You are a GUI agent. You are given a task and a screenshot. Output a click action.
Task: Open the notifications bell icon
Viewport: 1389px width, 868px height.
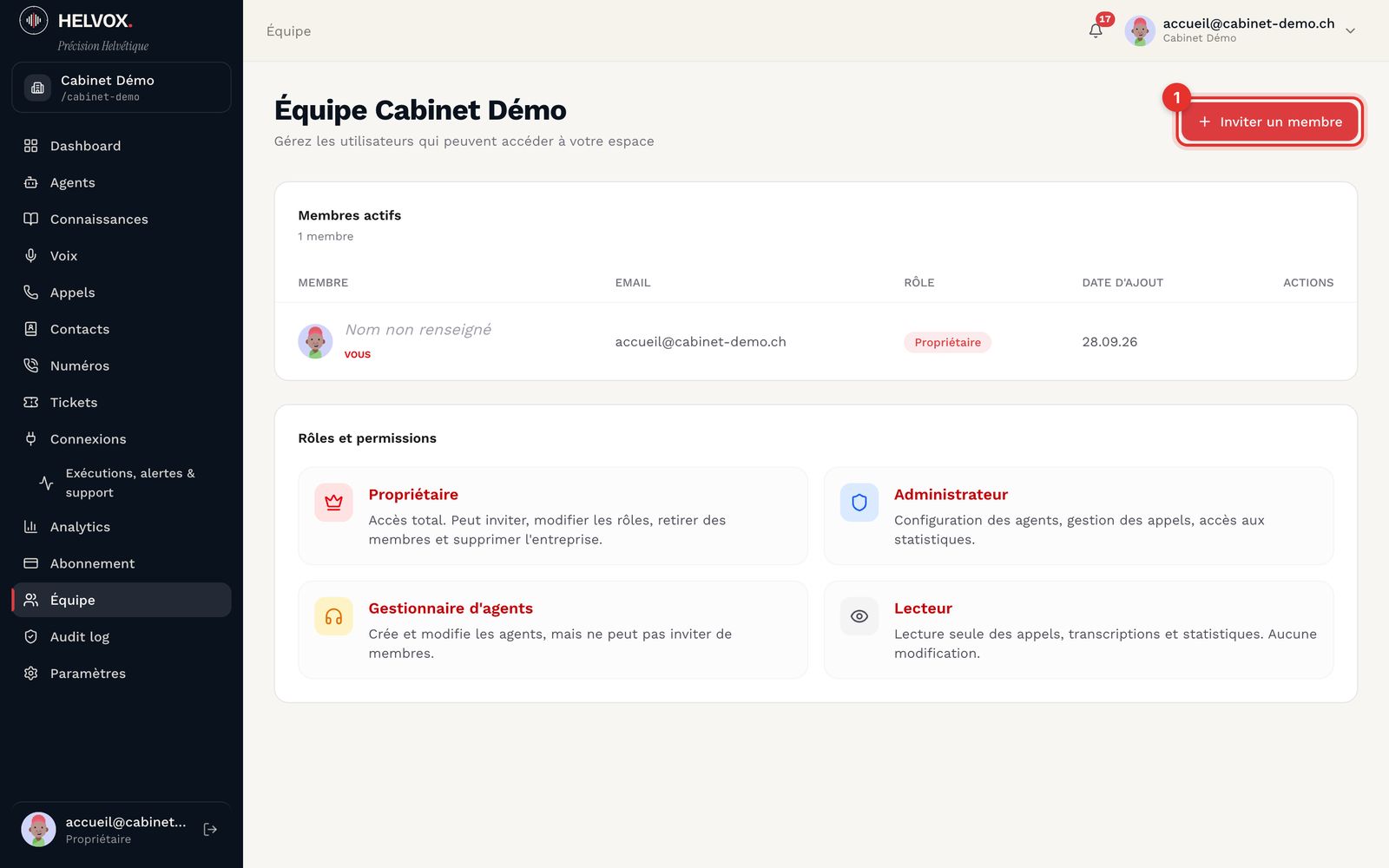tap(1096, 30)
